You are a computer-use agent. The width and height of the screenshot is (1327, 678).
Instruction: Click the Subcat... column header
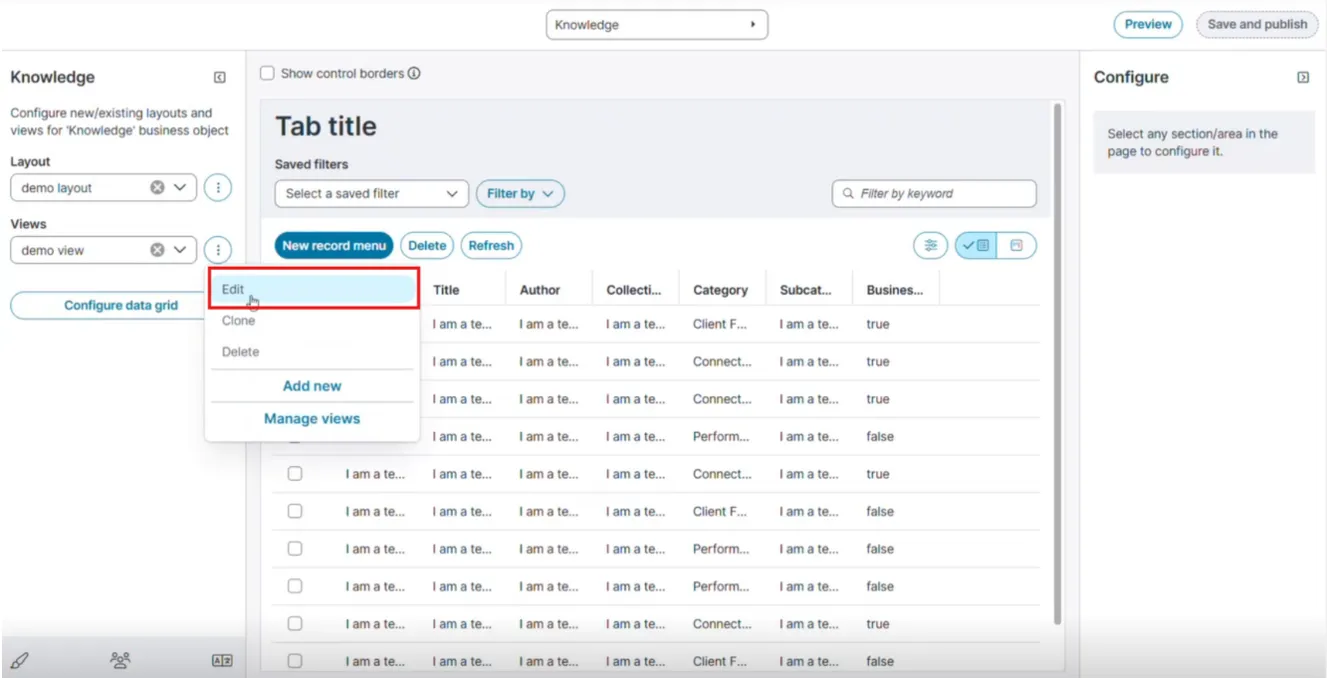pyautogui.click(x=806, y=290)
